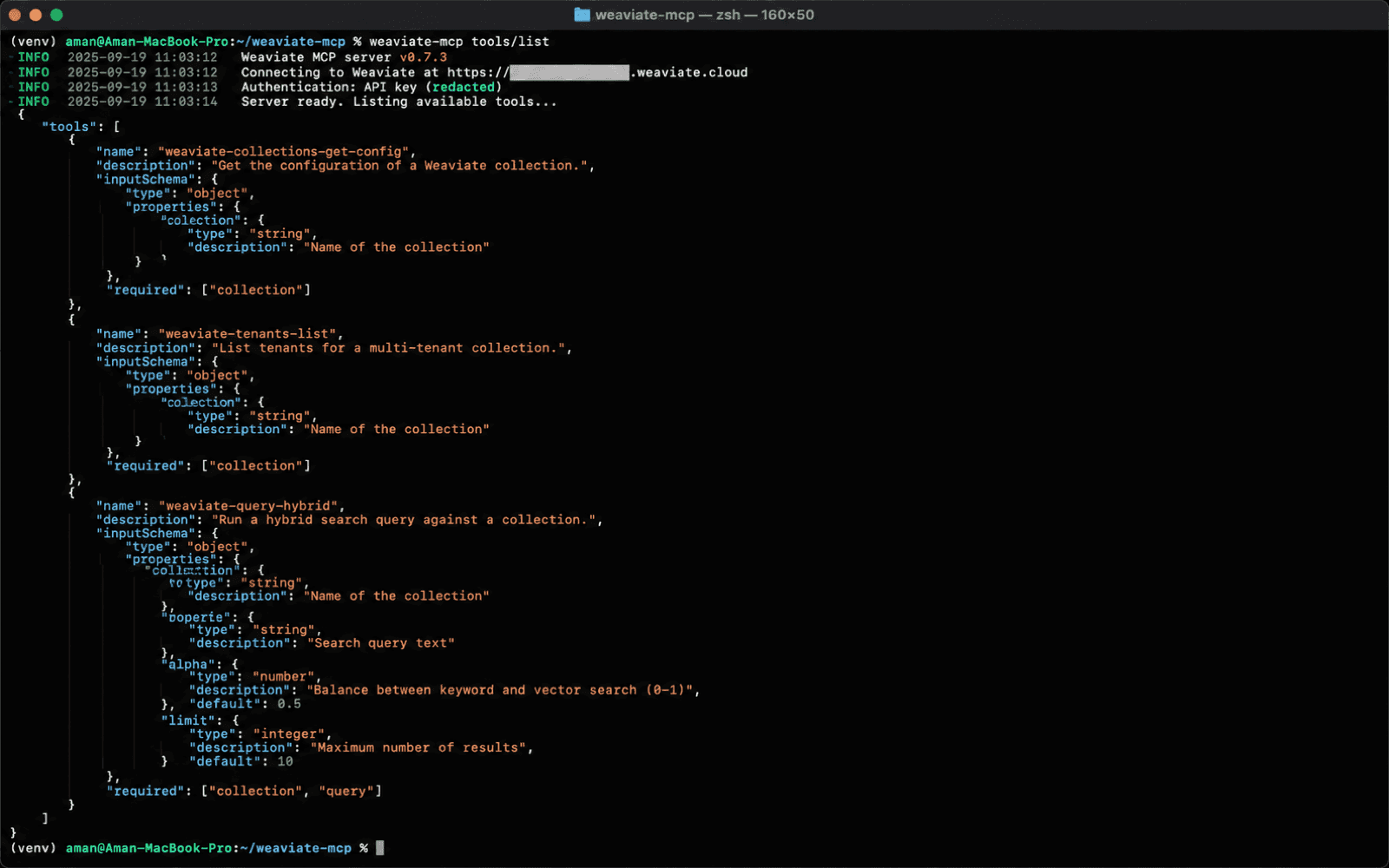Click the default value 0.5
The image size is (1389, 868).
click(289, 704)
